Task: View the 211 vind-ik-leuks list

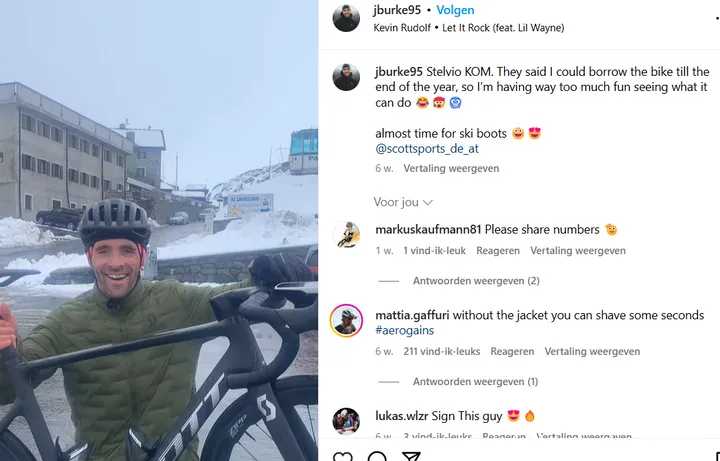Action: 442,352
